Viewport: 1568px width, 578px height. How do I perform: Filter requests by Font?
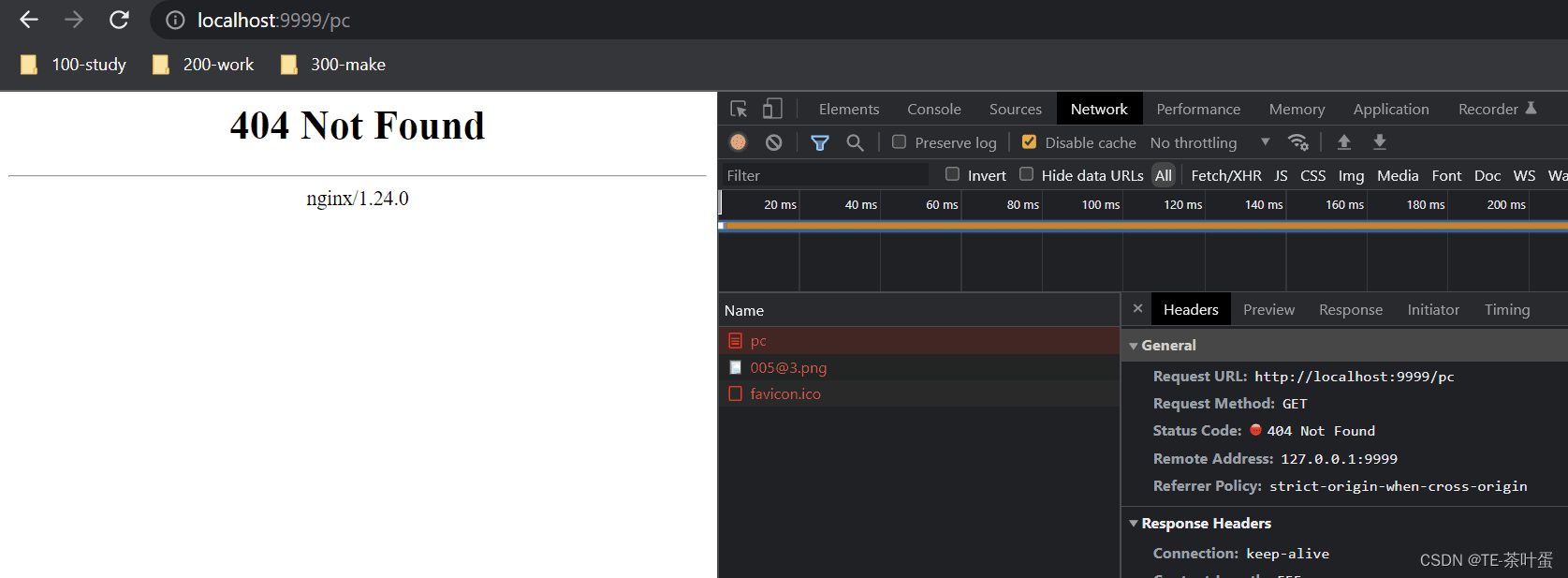click(x=1446, y=175)
